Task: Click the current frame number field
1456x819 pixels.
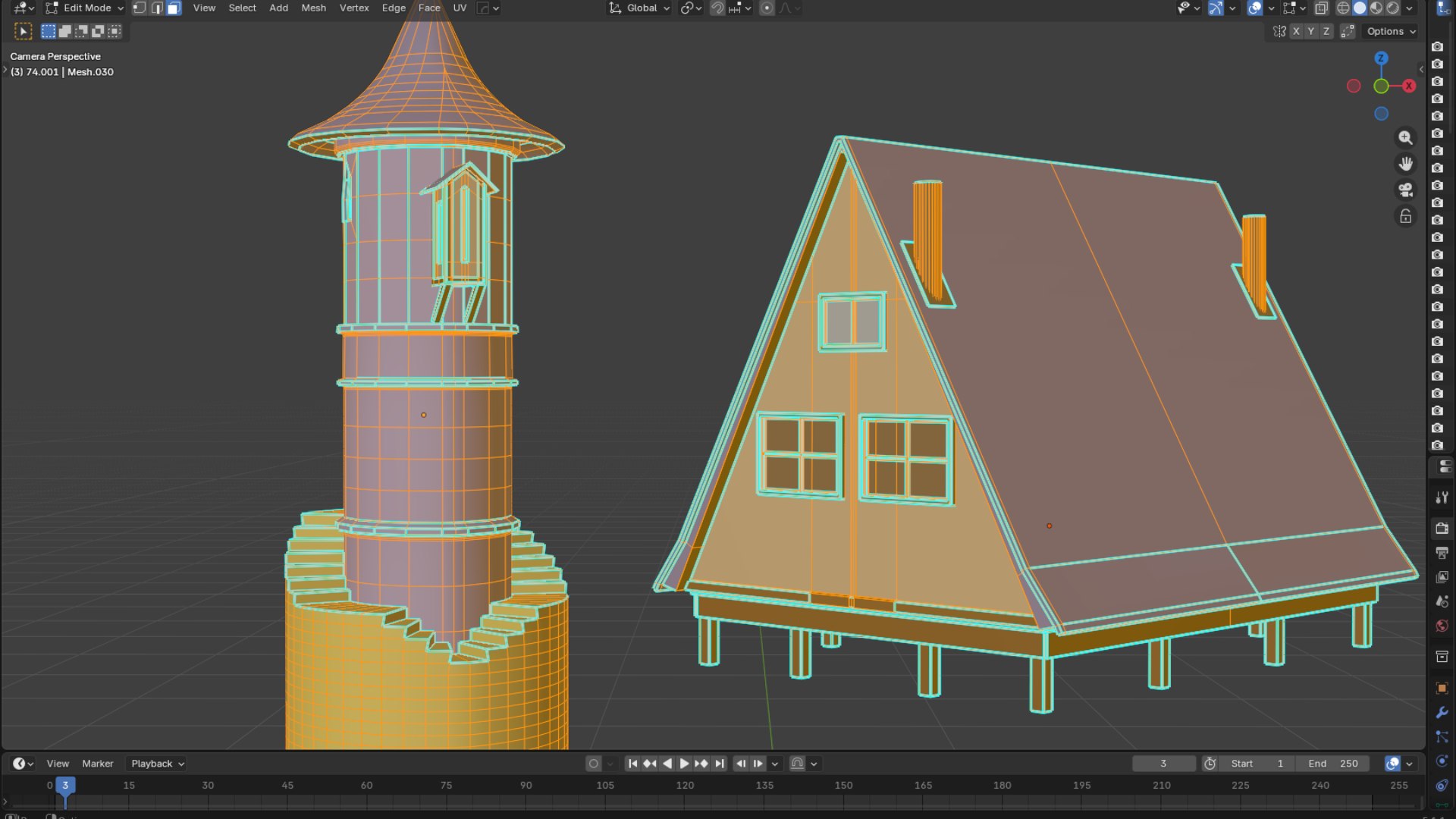Action: click(1163, 764)
